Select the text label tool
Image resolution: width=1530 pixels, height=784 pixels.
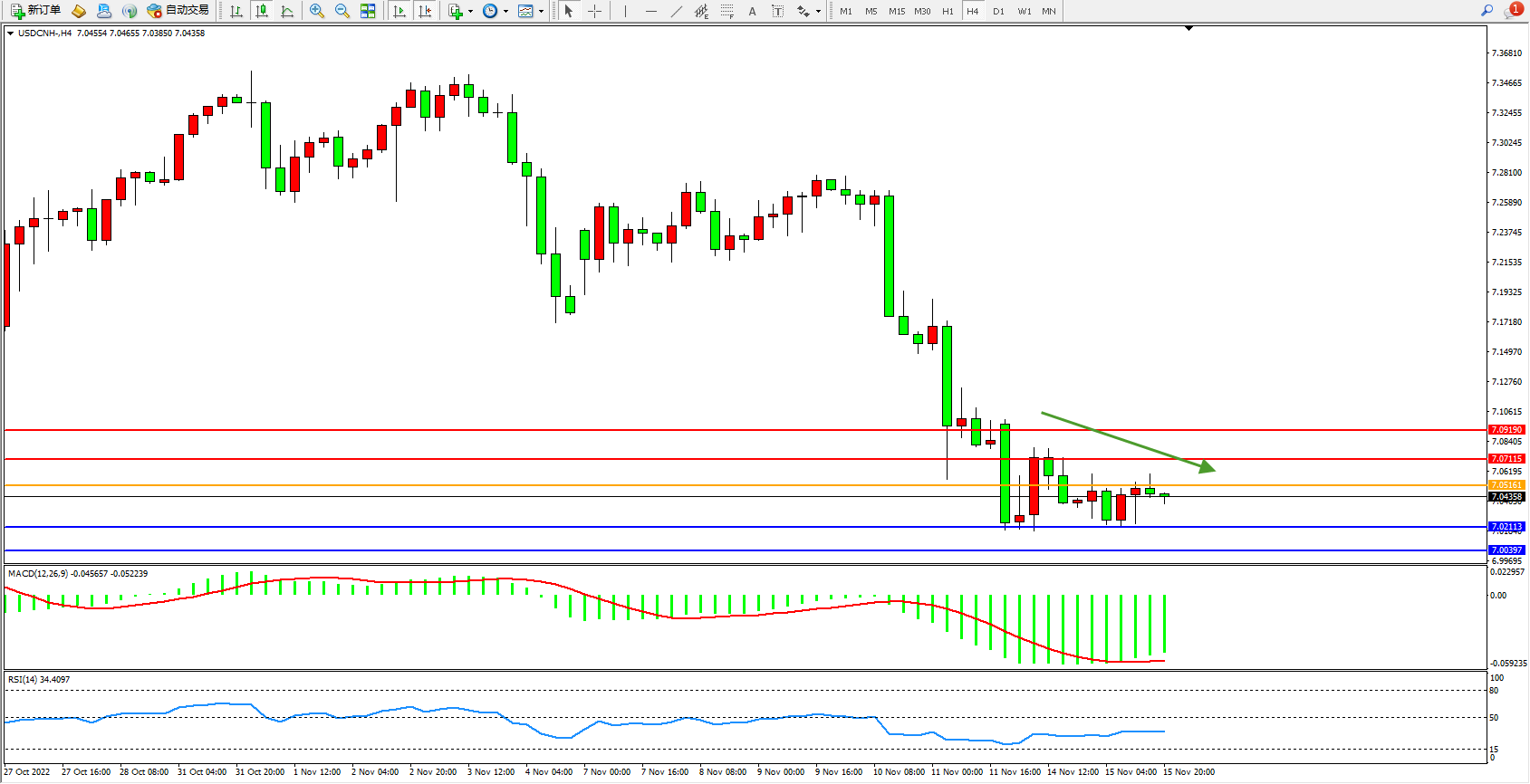777,11
